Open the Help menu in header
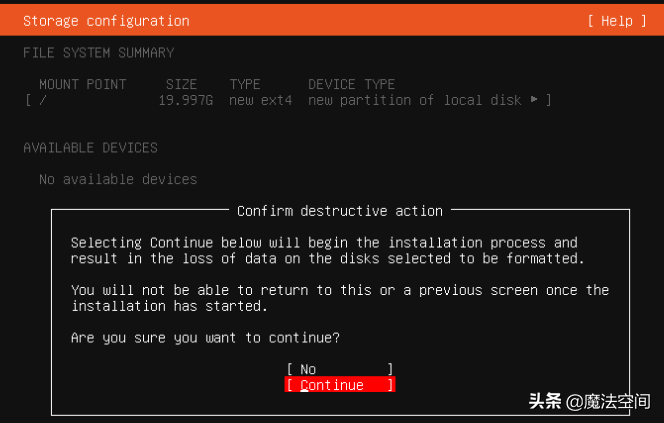Image resolution: width=664 pixels, height=423 pixels. 617,21
